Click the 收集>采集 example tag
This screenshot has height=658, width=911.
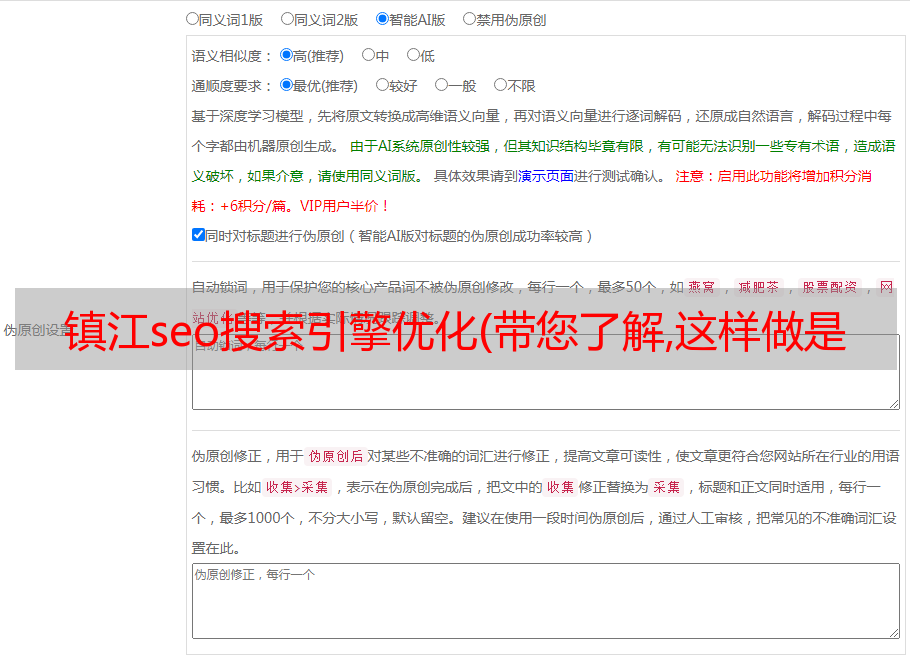point(297,487)
